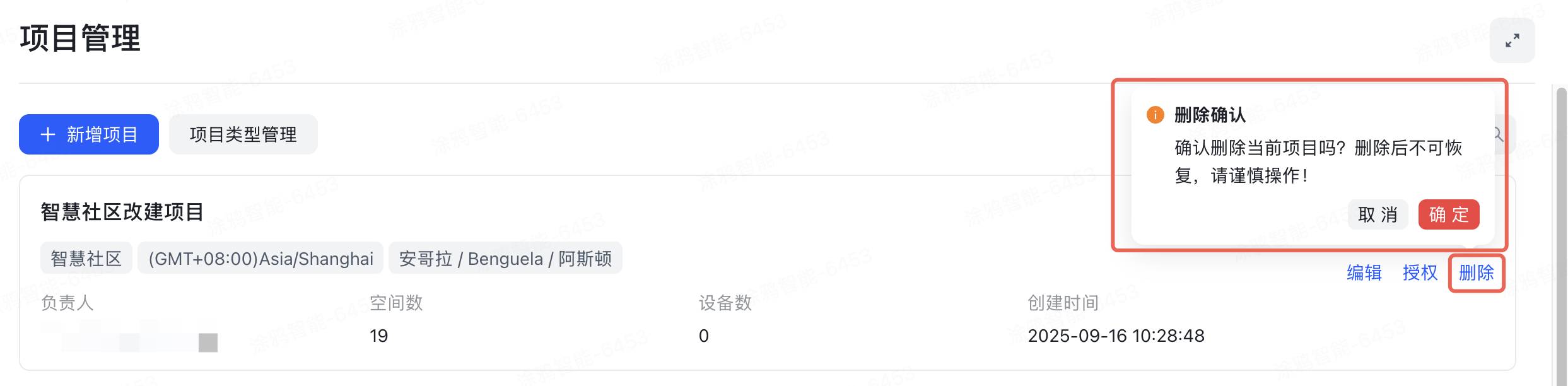The width and height of the screenshot is (1568, 386).
Task: Click the 新增项目 button
Action: [88, 134]
